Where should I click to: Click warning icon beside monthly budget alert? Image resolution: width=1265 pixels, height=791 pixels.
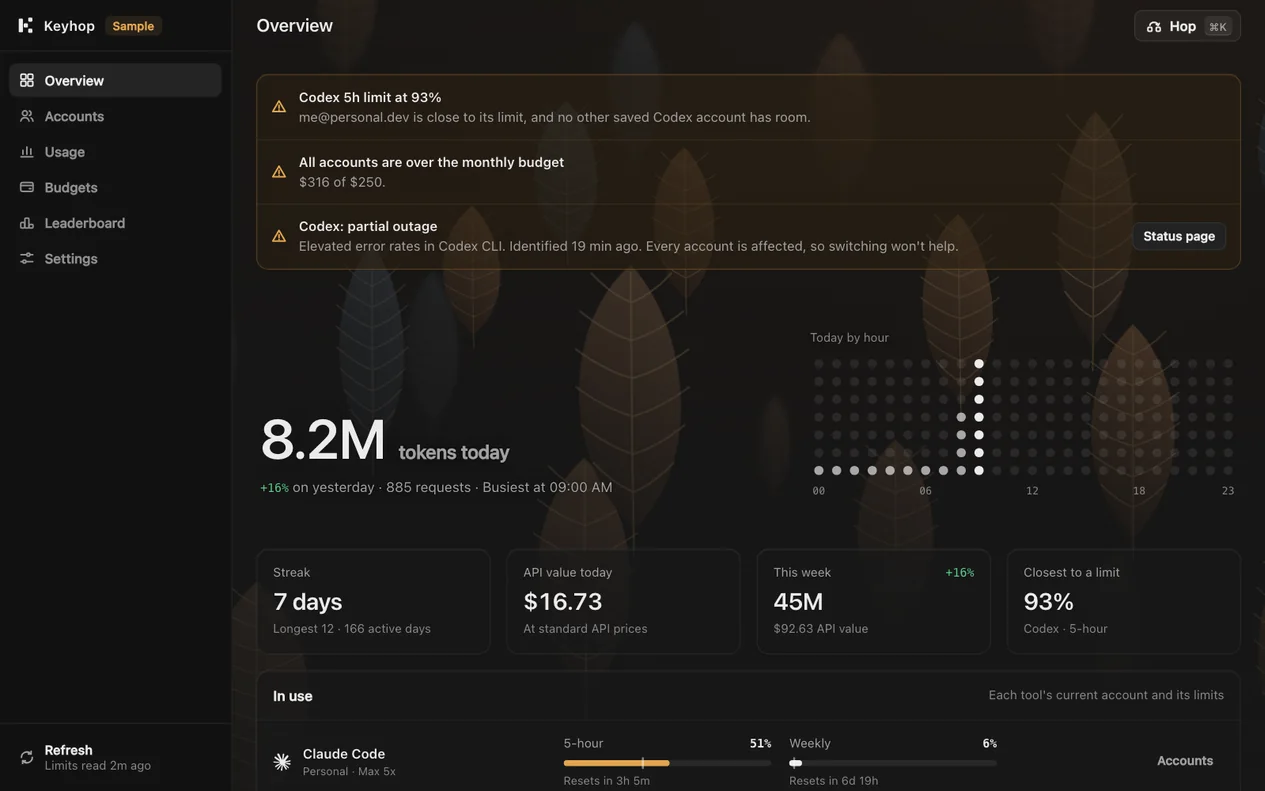(279, 172)
